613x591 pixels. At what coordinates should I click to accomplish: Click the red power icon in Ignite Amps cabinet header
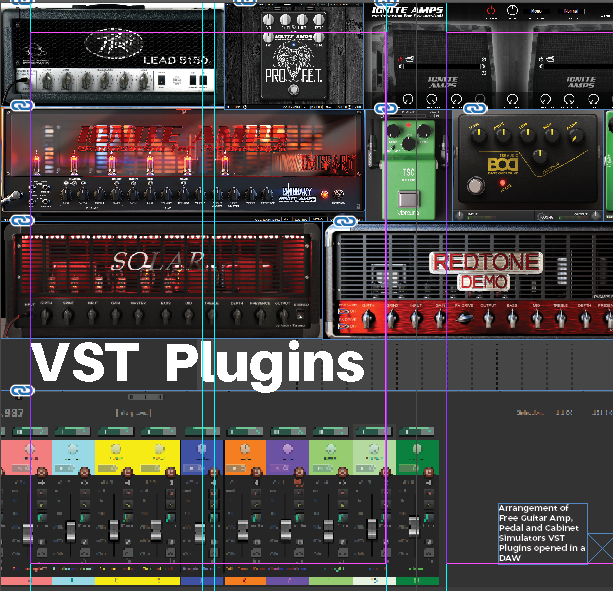point(491,11)
